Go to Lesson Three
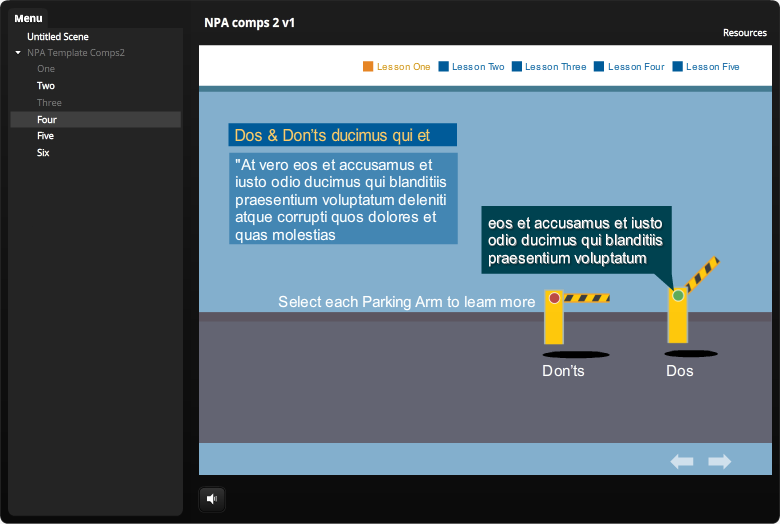Image resolution: width=780 pixels, height=524 pixels. [555, 67]
